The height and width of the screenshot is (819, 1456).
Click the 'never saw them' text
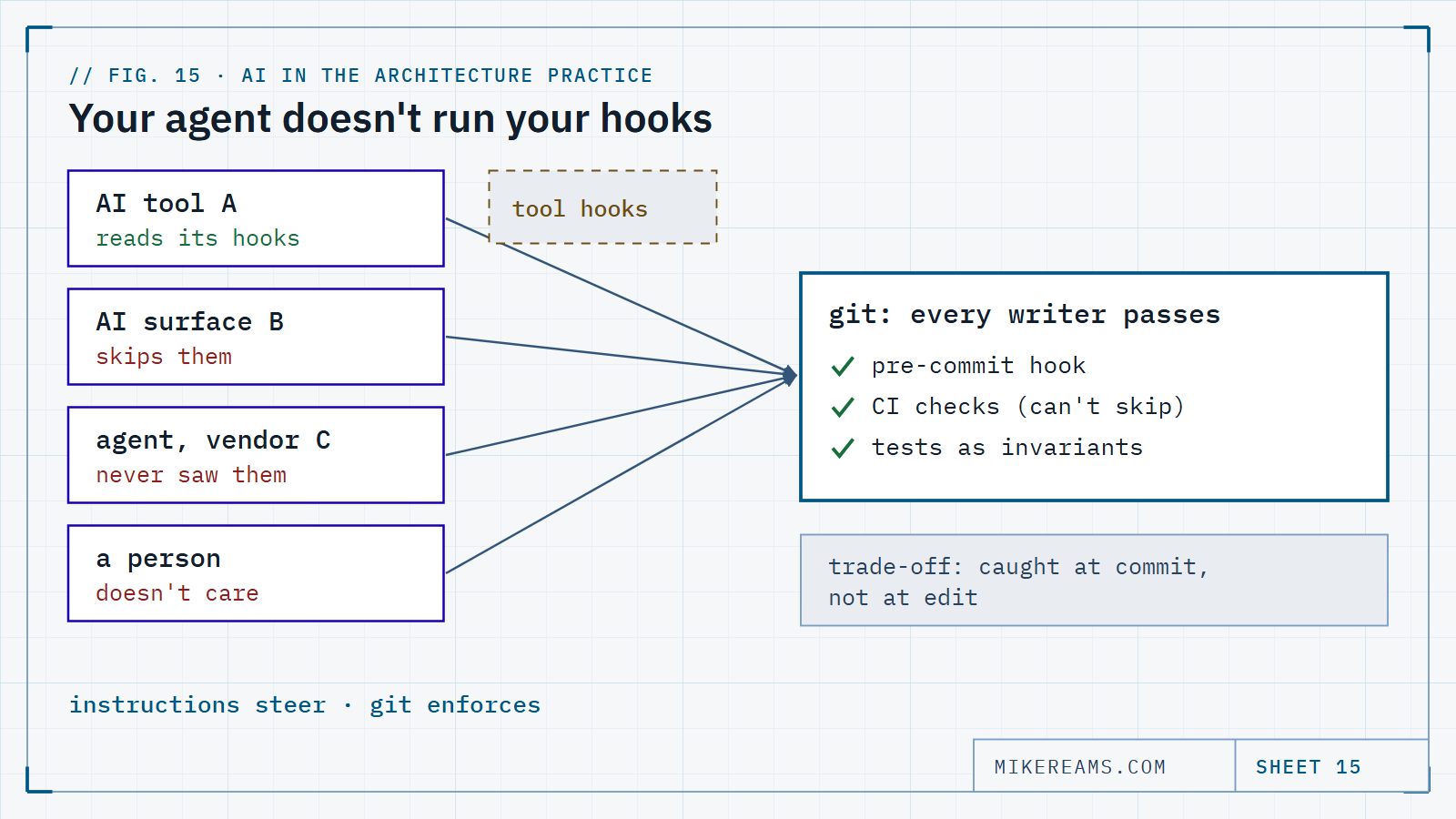(191, 475)
